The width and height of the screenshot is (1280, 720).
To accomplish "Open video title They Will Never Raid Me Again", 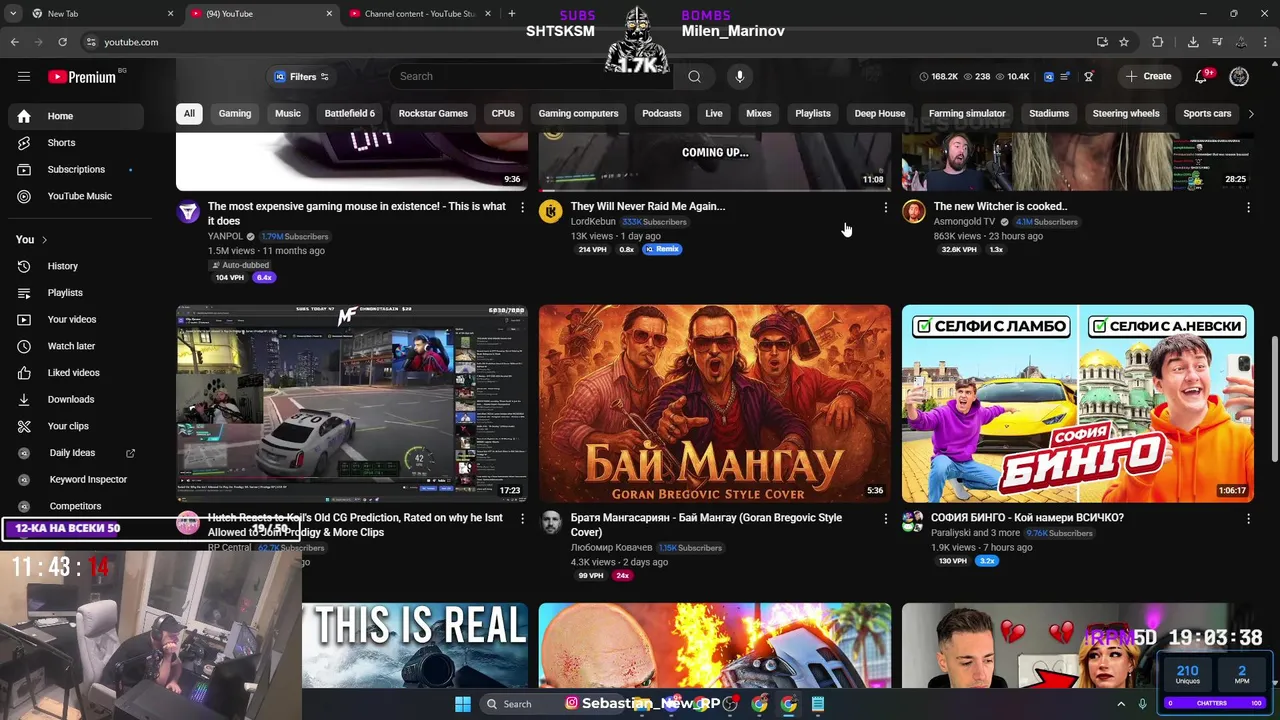I will point(648,207).
